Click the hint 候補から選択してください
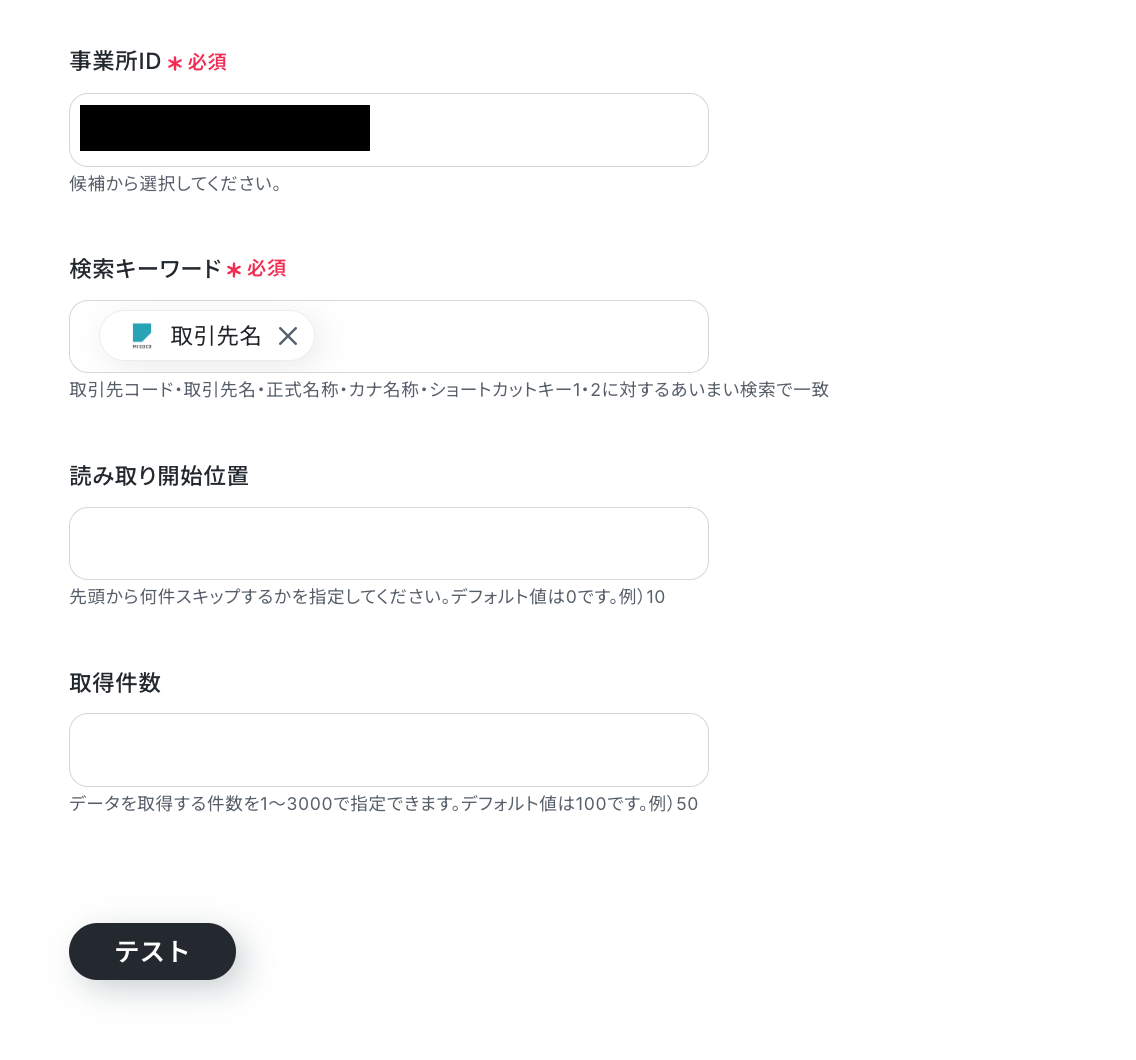Viewport: 1136px width, 1060px height. pos(175,184)
